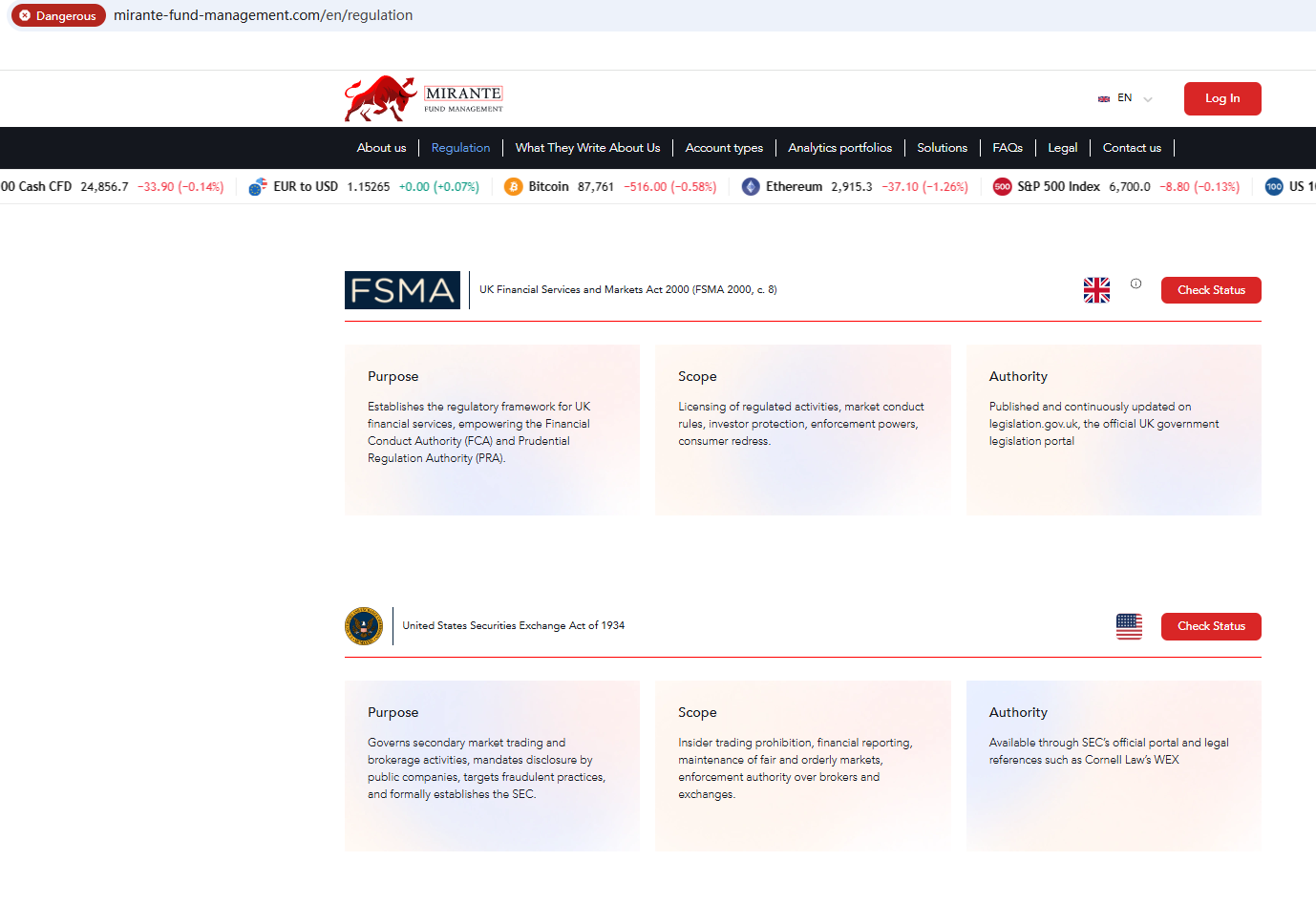Viewport: 1316px width, 924px height.
Task: Click the address bar URL
Action: tap(264, 15)
